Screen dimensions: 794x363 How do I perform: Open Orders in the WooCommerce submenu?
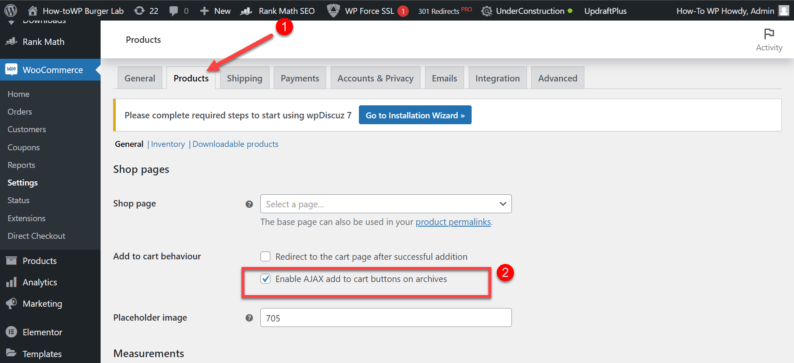click(20, 112)
